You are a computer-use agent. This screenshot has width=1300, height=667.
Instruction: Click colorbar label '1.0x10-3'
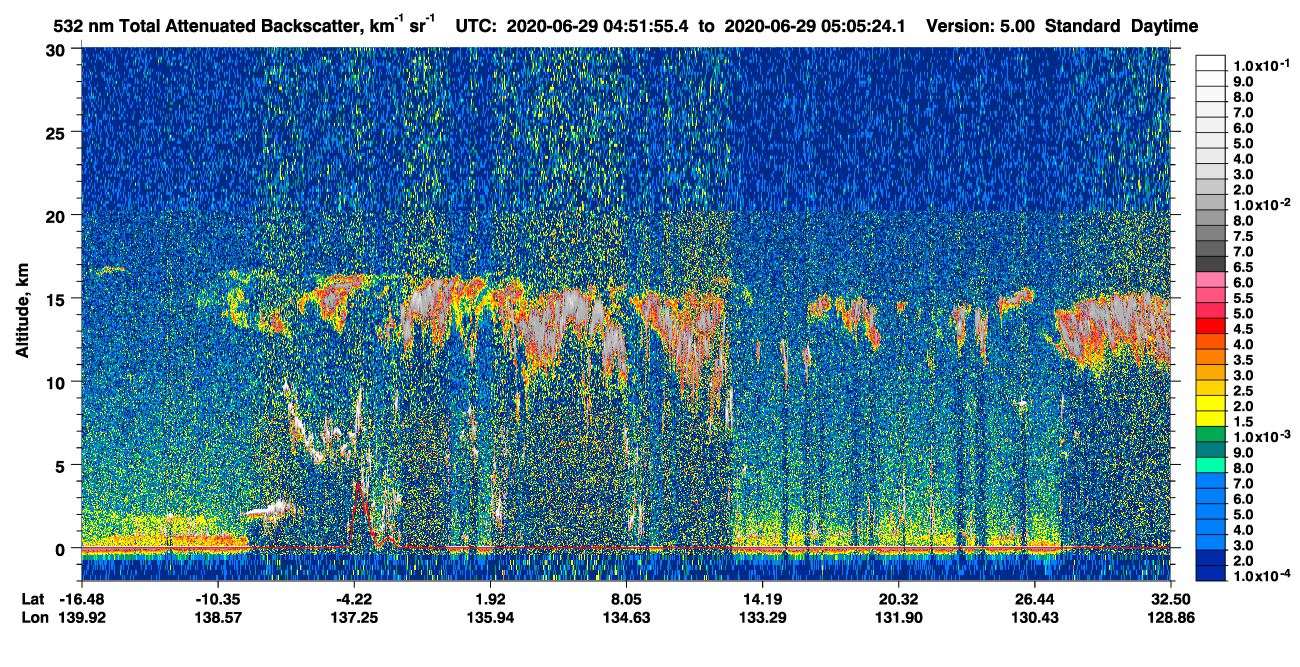pyautogui.click(x=1261, y=436)
